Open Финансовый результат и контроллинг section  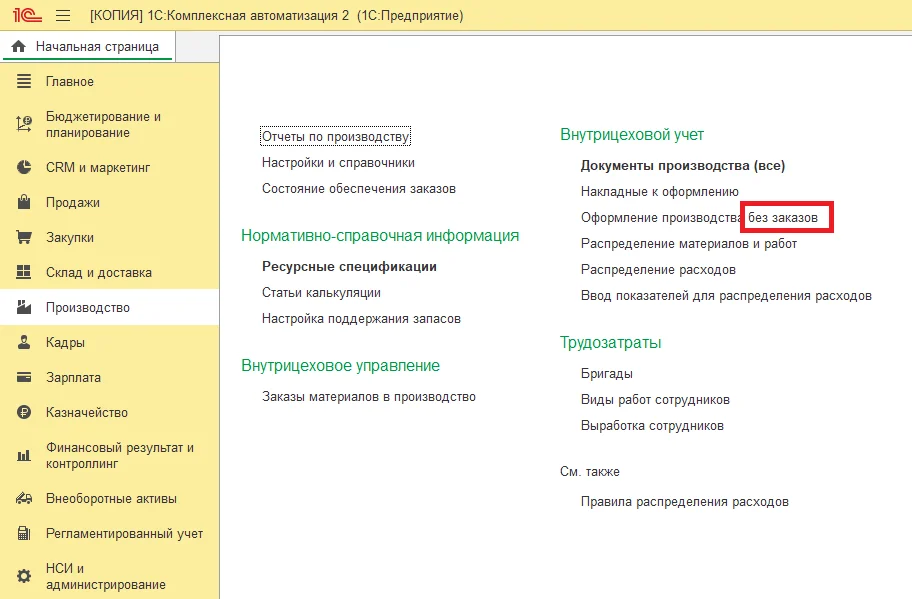[x=109, y=455]
